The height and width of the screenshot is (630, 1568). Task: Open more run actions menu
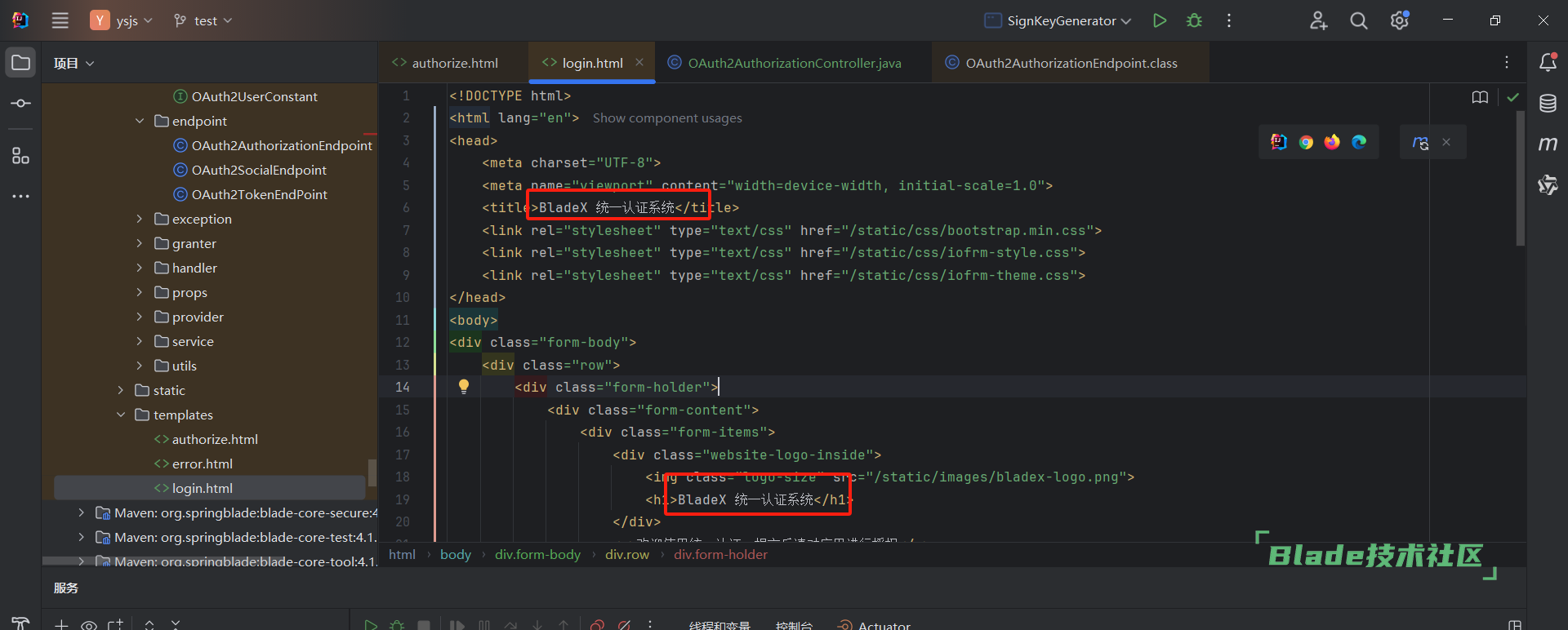click(1229, 20)
